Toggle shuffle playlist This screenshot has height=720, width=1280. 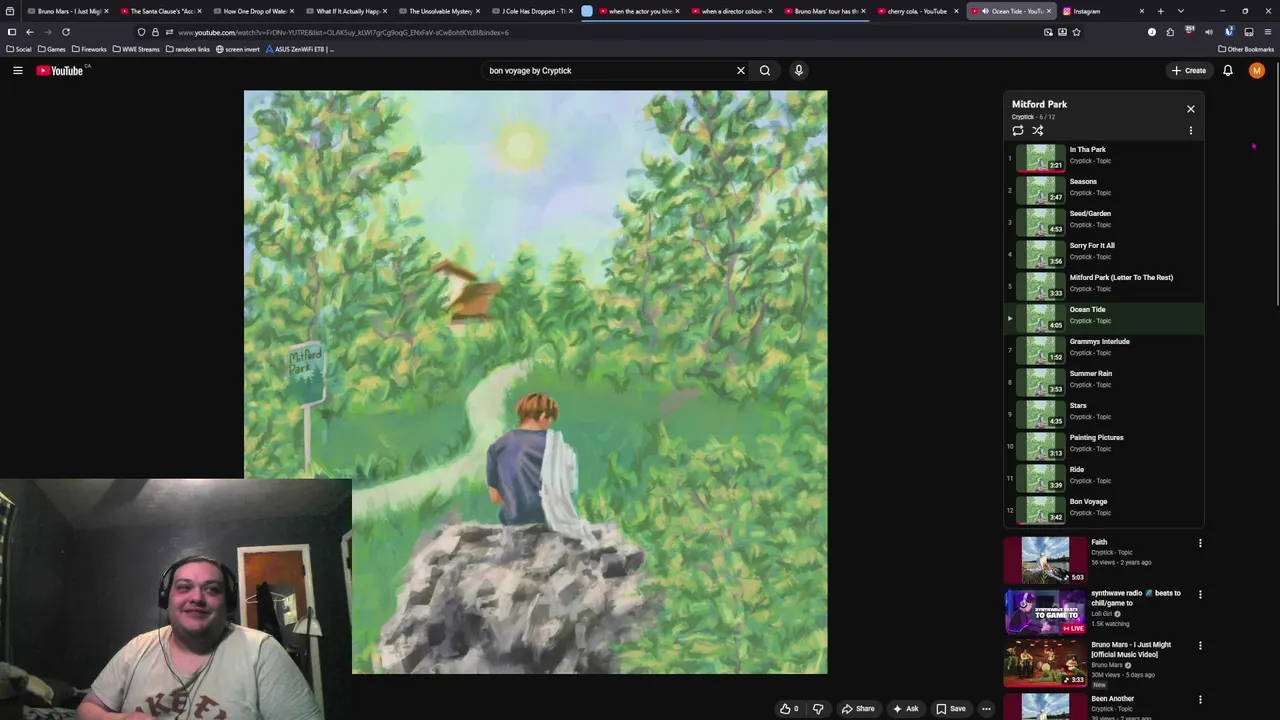(1038, 131)
